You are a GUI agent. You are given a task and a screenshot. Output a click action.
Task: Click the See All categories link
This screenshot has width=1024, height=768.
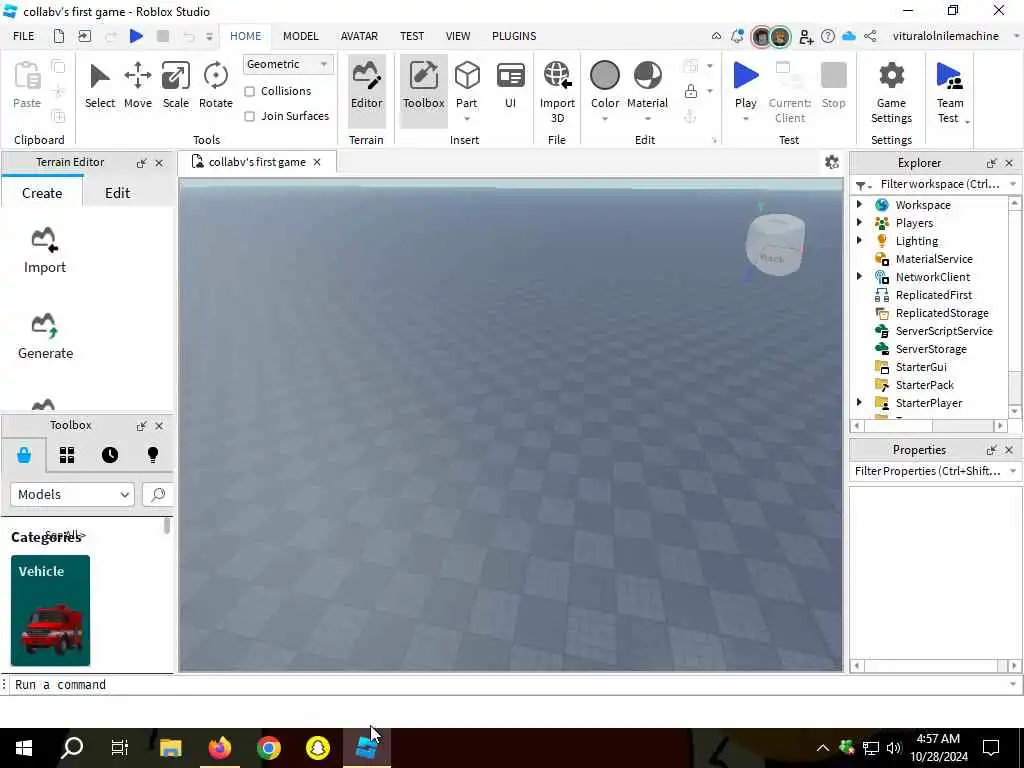[66, 535]
